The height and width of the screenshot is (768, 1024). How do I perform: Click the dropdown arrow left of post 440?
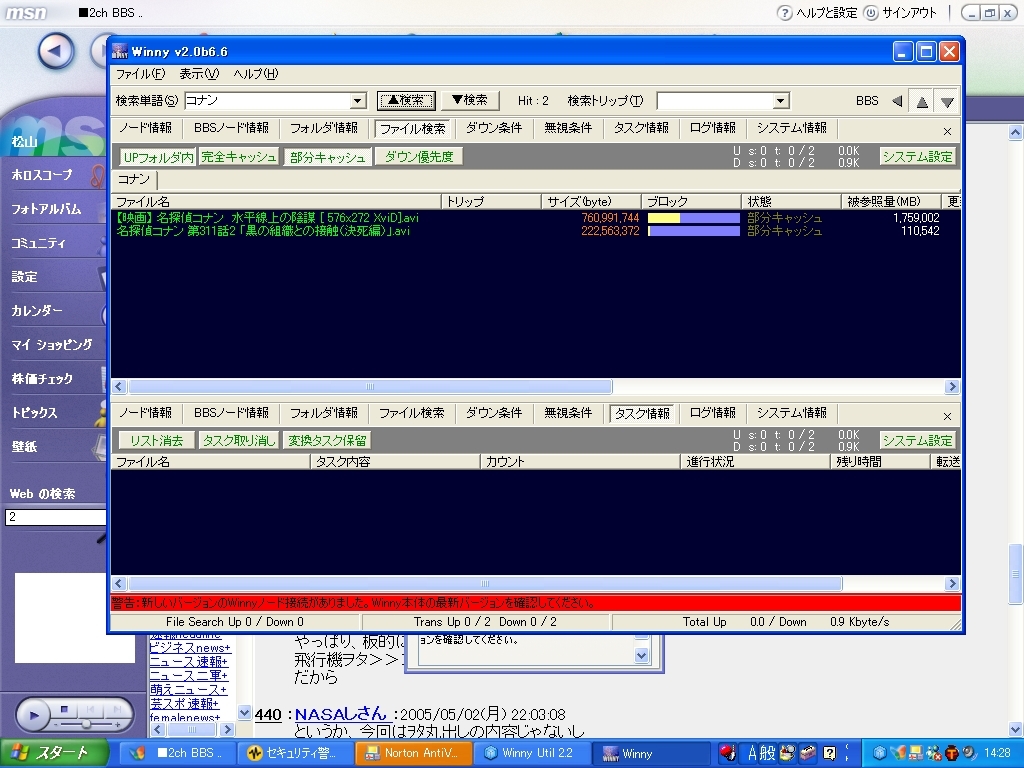coord(244,712)
